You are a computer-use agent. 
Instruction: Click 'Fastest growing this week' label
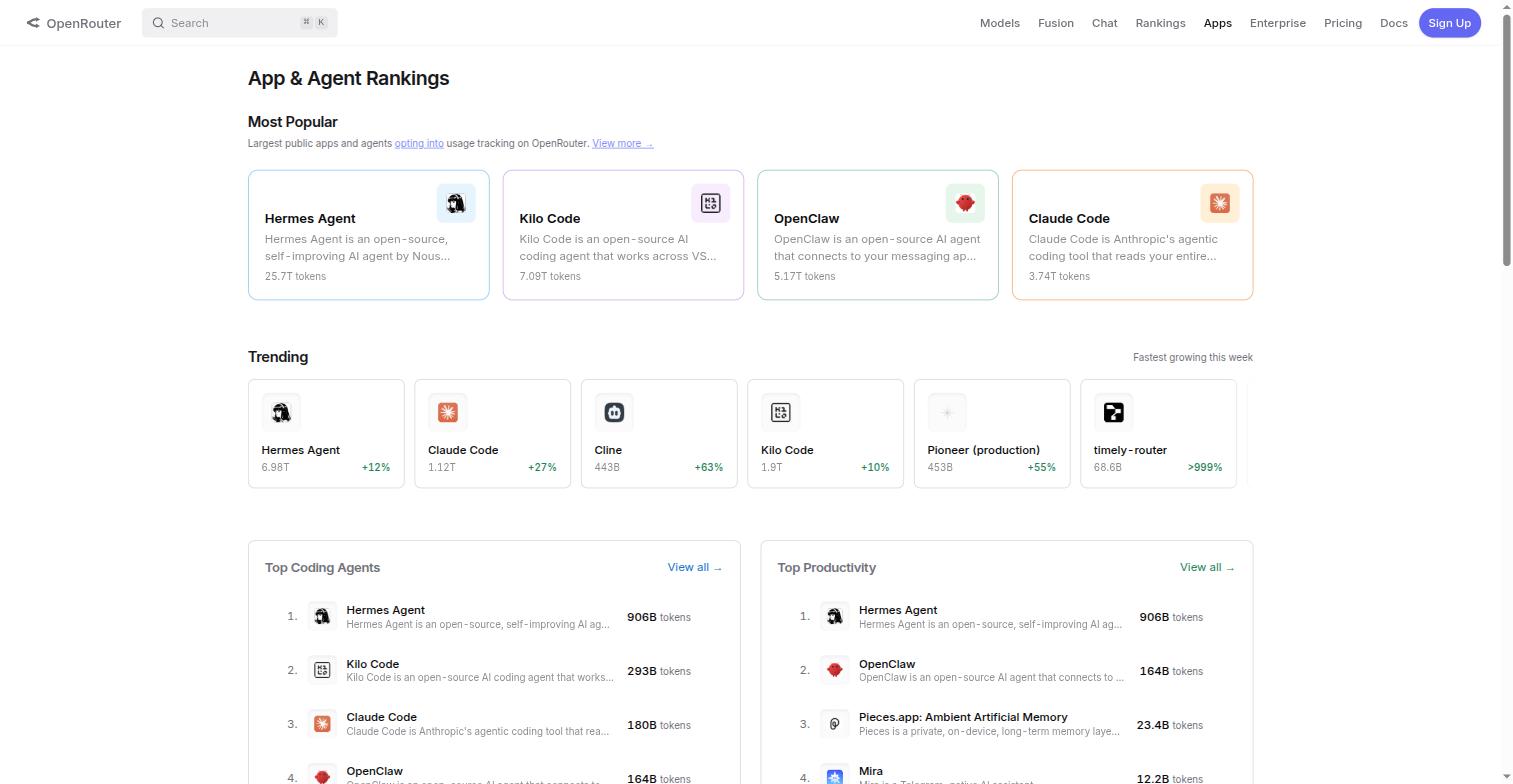pos(1193,357)
